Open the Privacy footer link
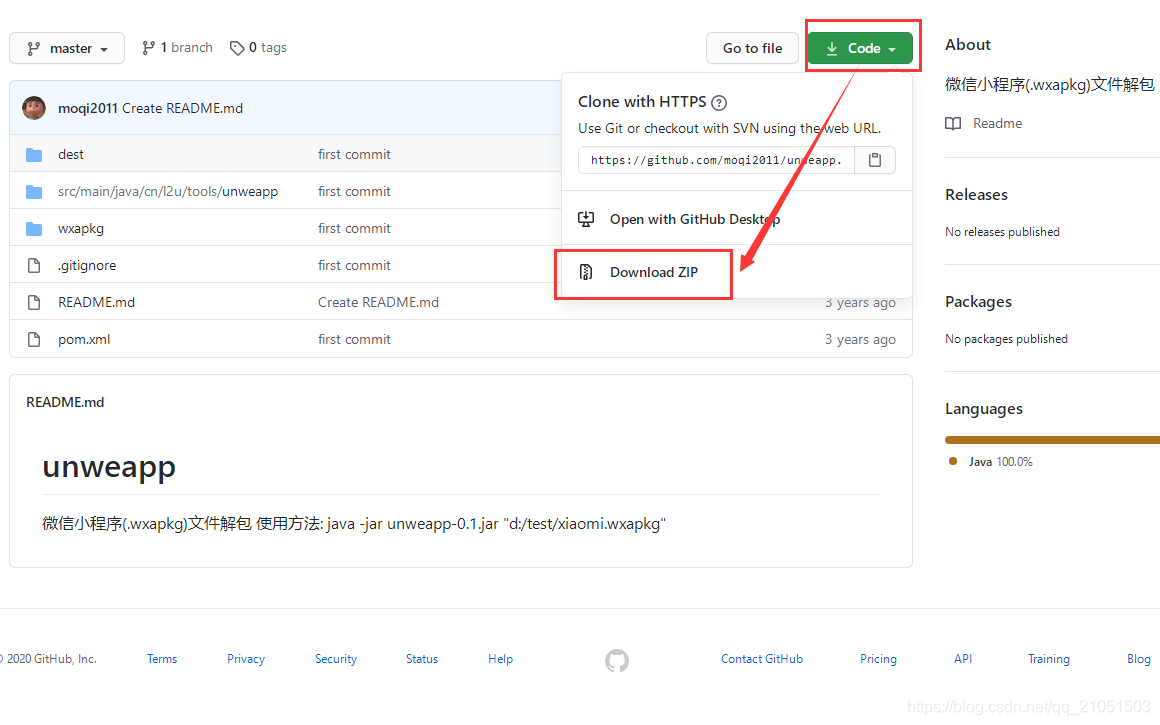 point(246,658)
